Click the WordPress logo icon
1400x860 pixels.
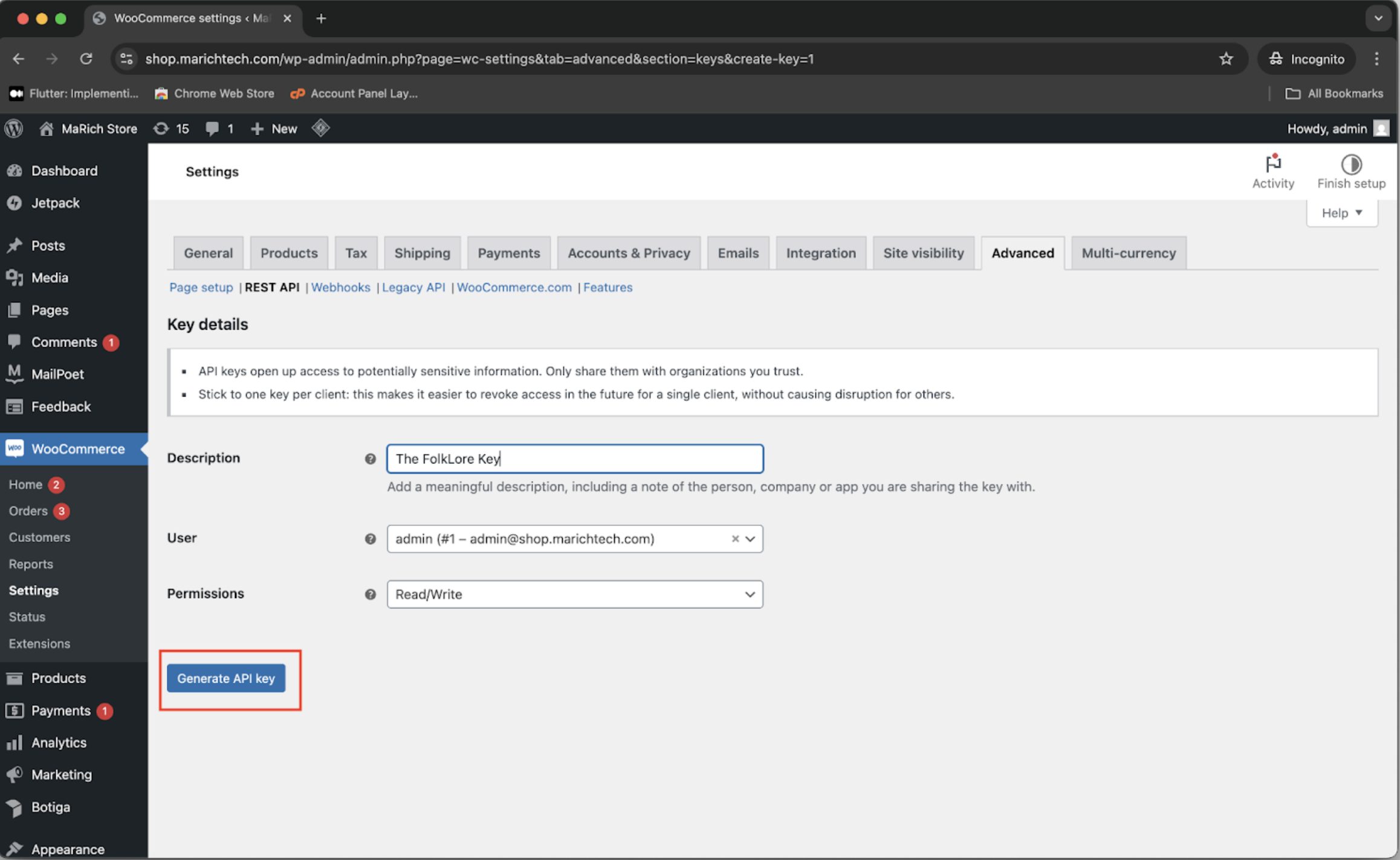click(14, 128)
